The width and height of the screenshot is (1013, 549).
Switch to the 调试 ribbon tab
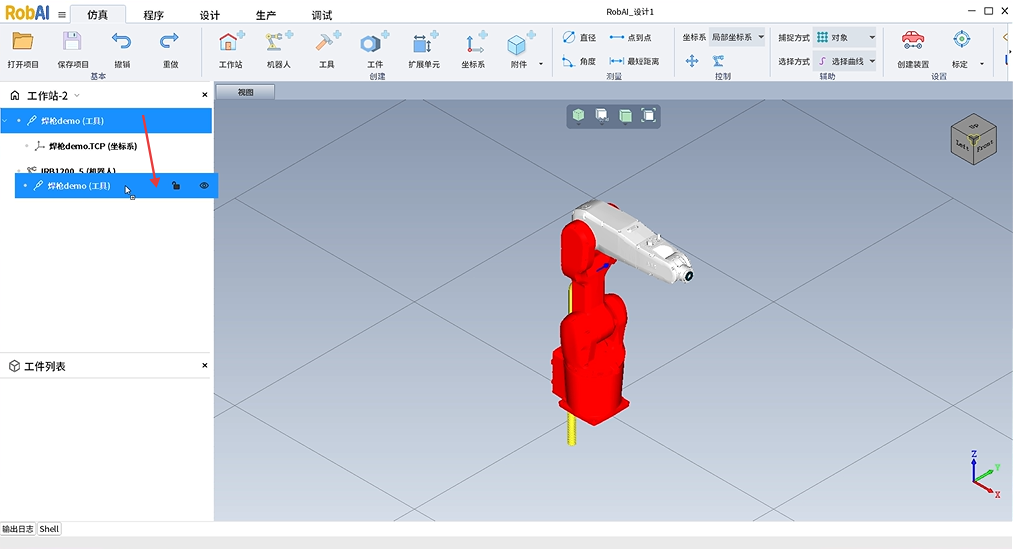tap(321, 15)
